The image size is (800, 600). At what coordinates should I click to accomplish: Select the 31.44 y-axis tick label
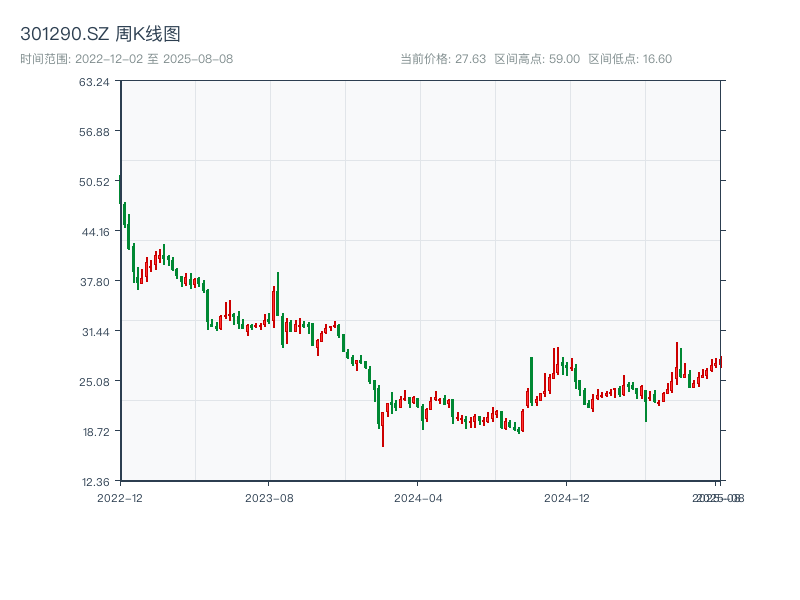click(94, 332)
